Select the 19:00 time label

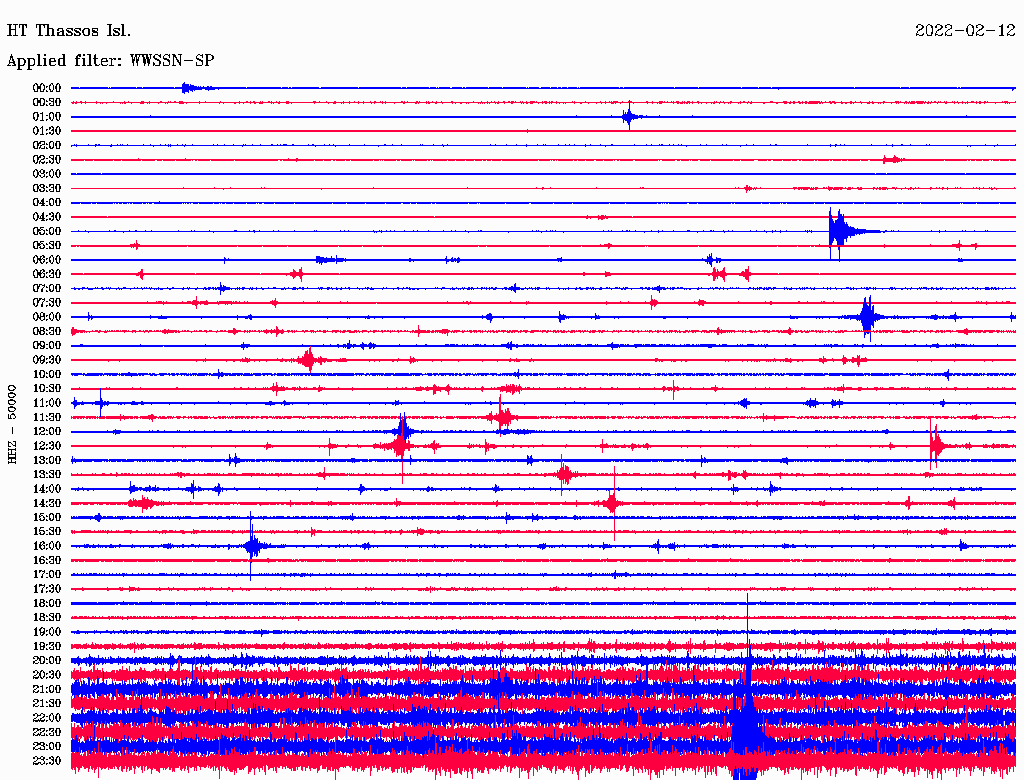pyautogui.click(x=46, y=632)
